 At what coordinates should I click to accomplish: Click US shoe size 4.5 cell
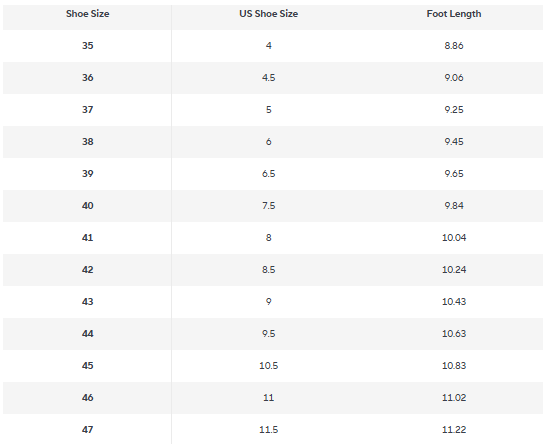point(269,78)
